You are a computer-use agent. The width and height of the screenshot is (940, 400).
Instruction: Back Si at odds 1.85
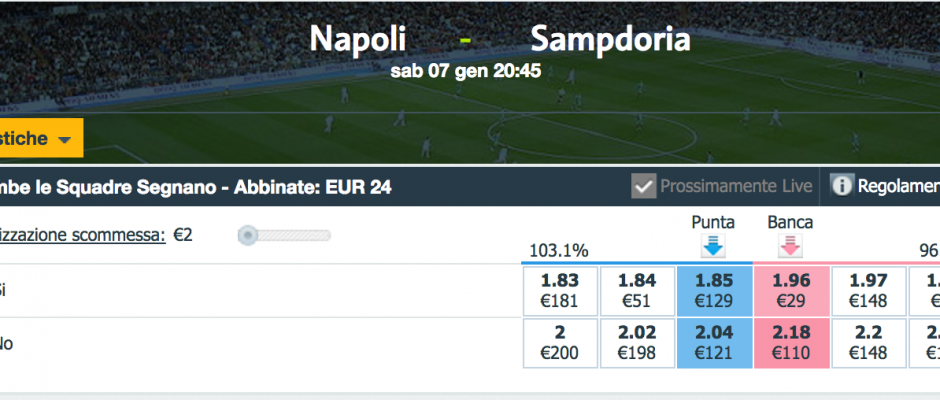click(x=713, y=291)
